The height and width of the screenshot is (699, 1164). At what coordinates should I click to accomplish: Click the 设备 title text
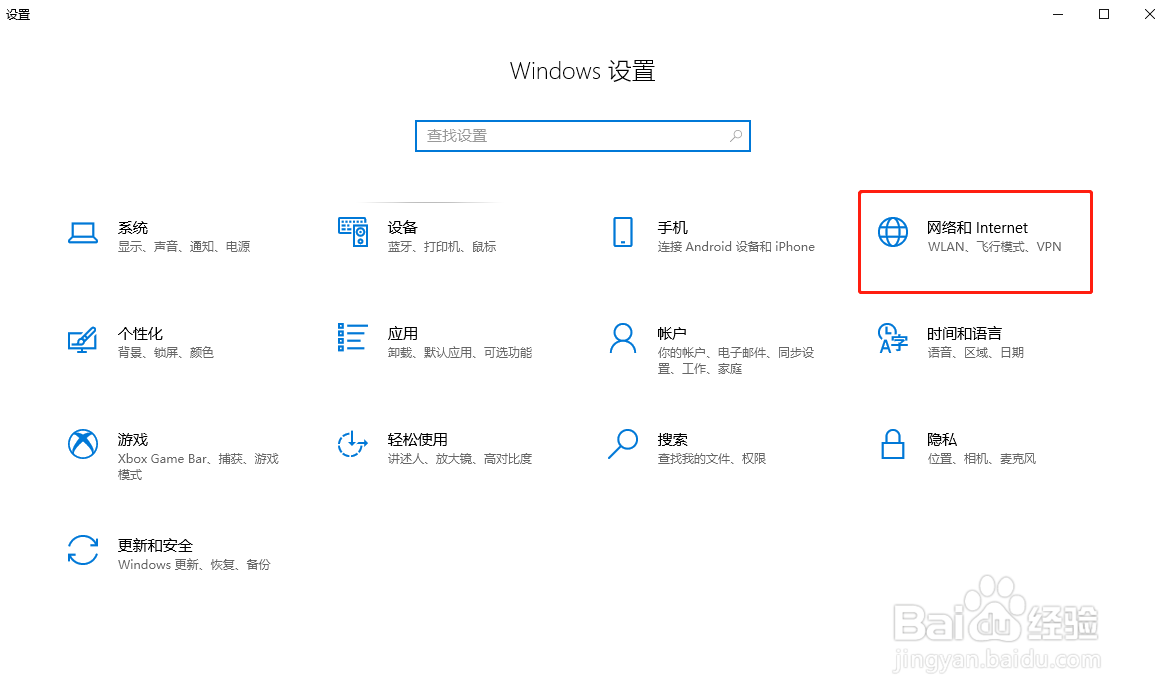tap(402, 228)
